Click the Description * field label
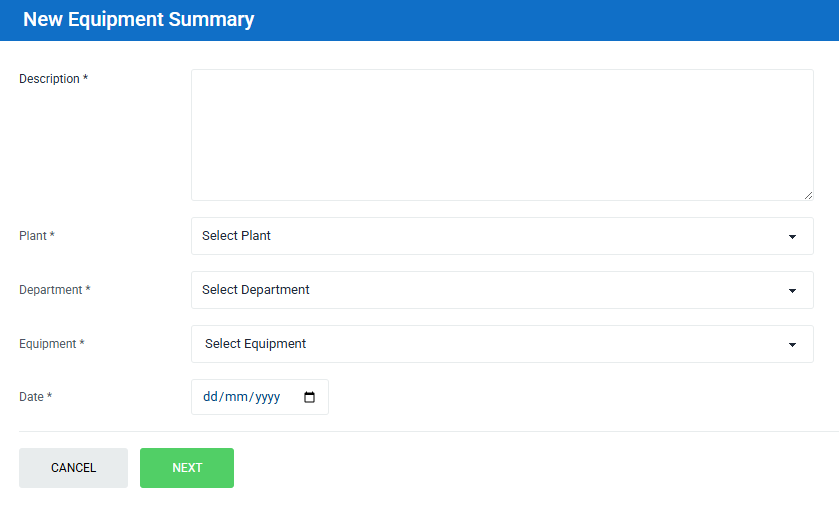The image size is (839, 513). click(x=53, y=79)
